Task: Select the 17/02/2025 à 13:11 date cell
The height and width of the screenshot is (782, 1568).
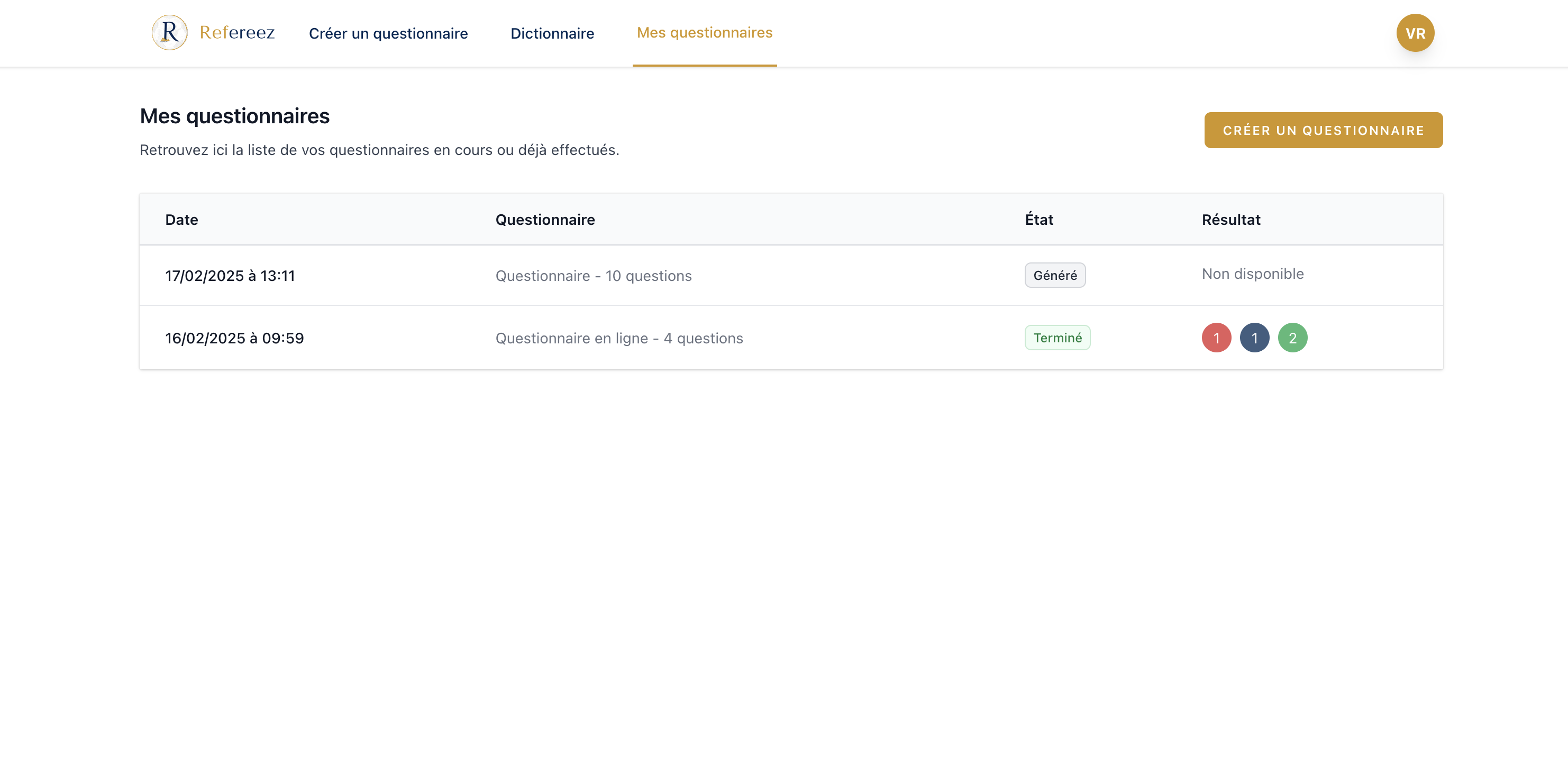Action: tap(230, 275)
